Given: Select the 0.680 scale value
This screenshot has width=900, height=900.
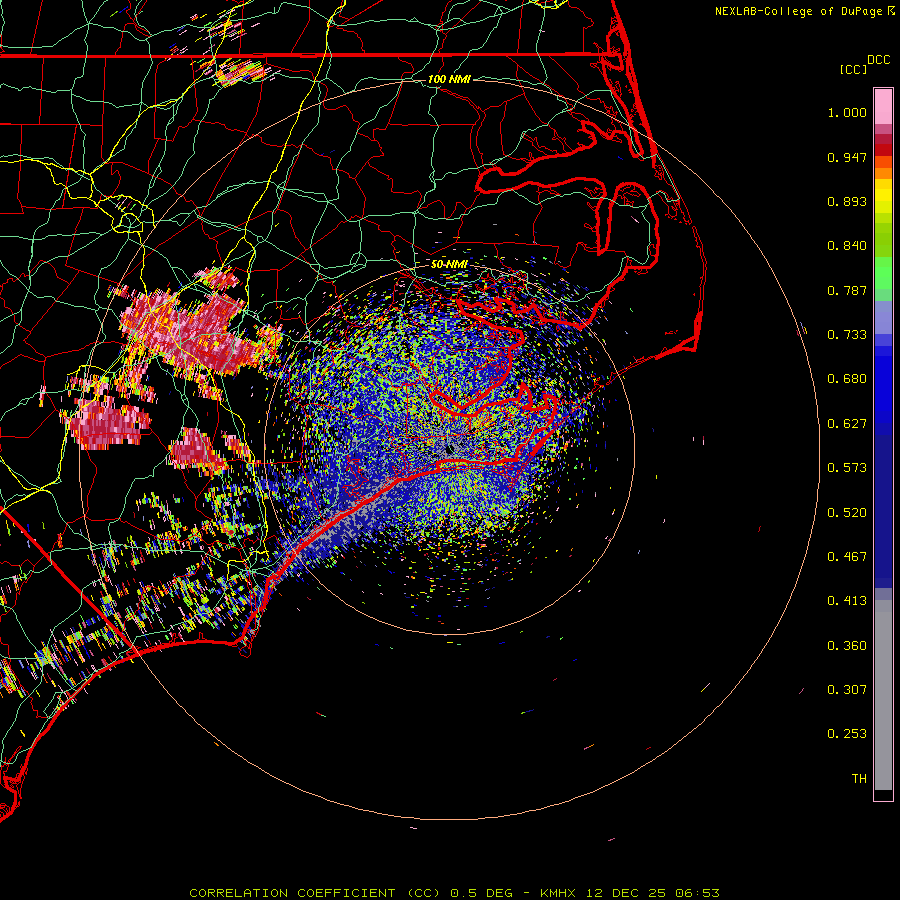Looking at the screenshot, I should pos(847,379).
